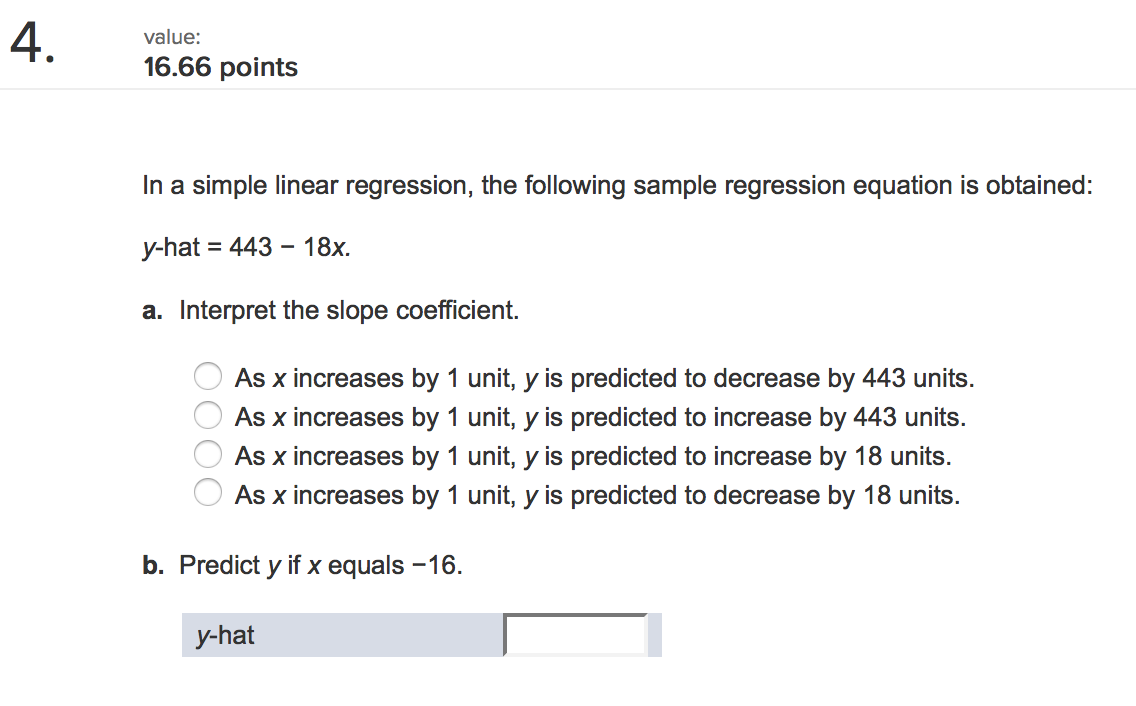Click the shaded y-hat label cell

point(343,635)
